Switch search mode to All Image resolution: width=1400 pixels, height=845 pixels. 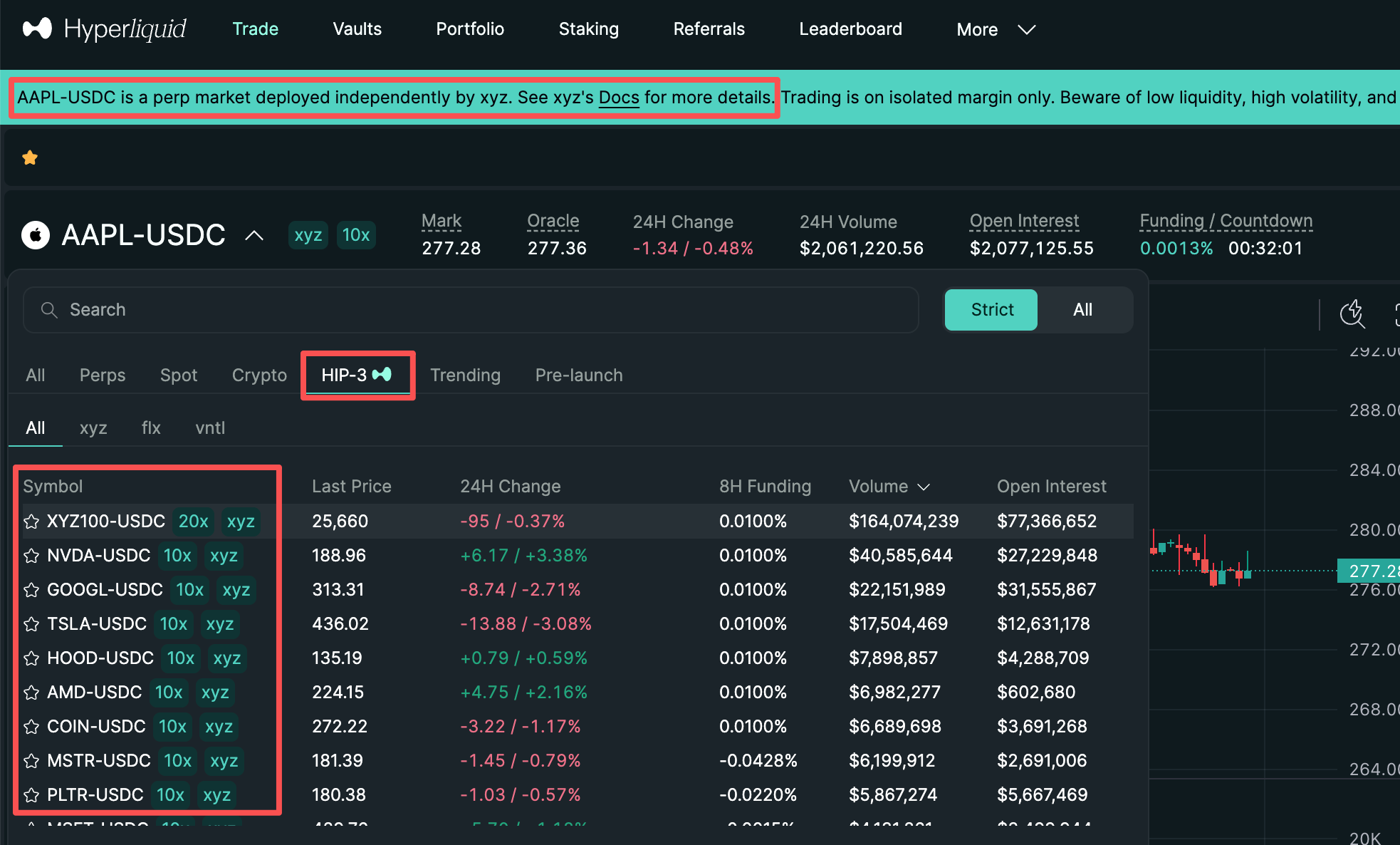[1082, 310]
